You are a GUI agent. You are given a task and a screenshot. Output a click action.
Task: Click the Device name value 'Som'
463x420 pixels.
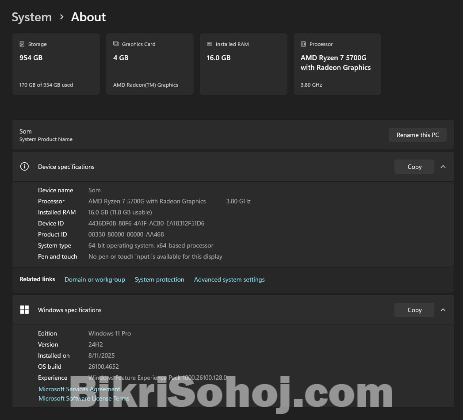(x=95, y=190)
